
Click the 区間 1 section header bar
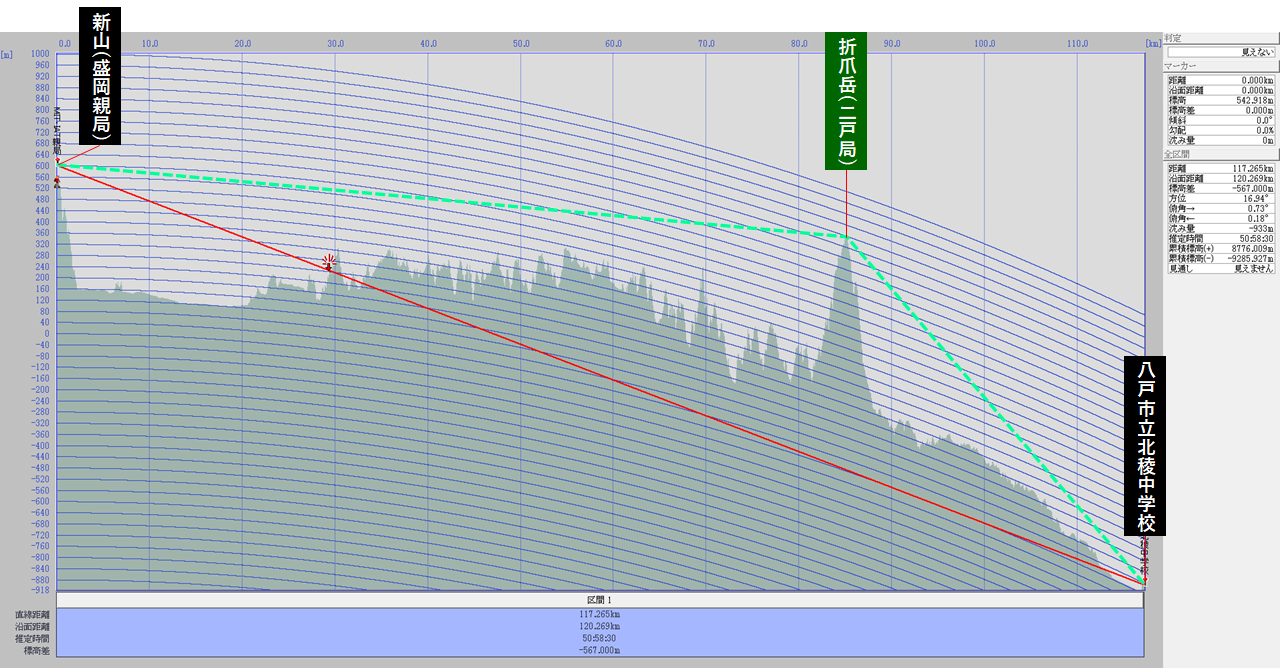click(600, 599)
